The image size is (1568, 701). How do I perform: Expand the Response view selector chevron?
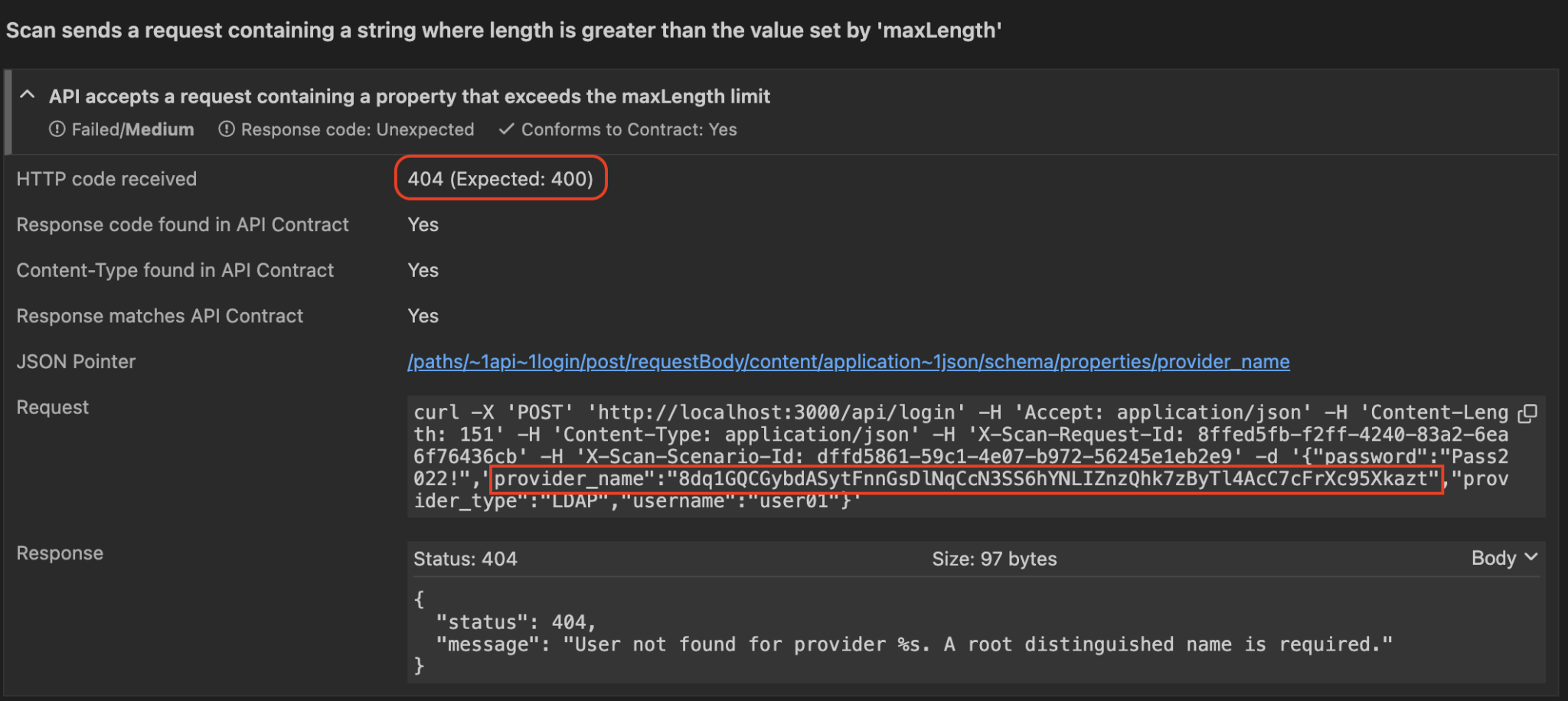1530,558
